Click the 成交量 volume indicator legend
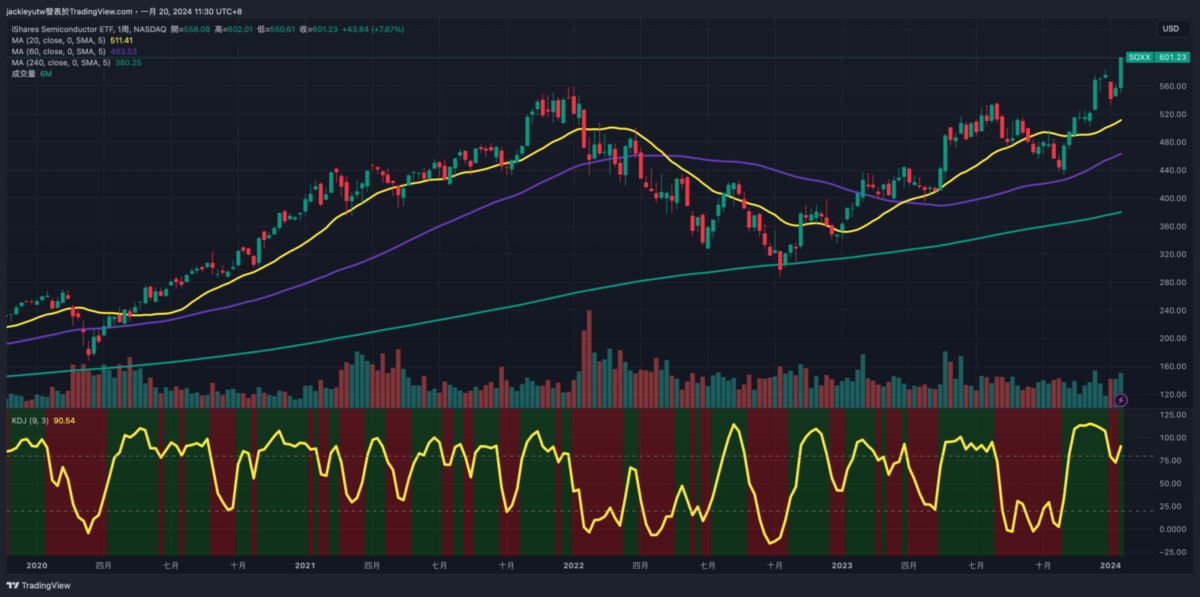 pos(25,73)
